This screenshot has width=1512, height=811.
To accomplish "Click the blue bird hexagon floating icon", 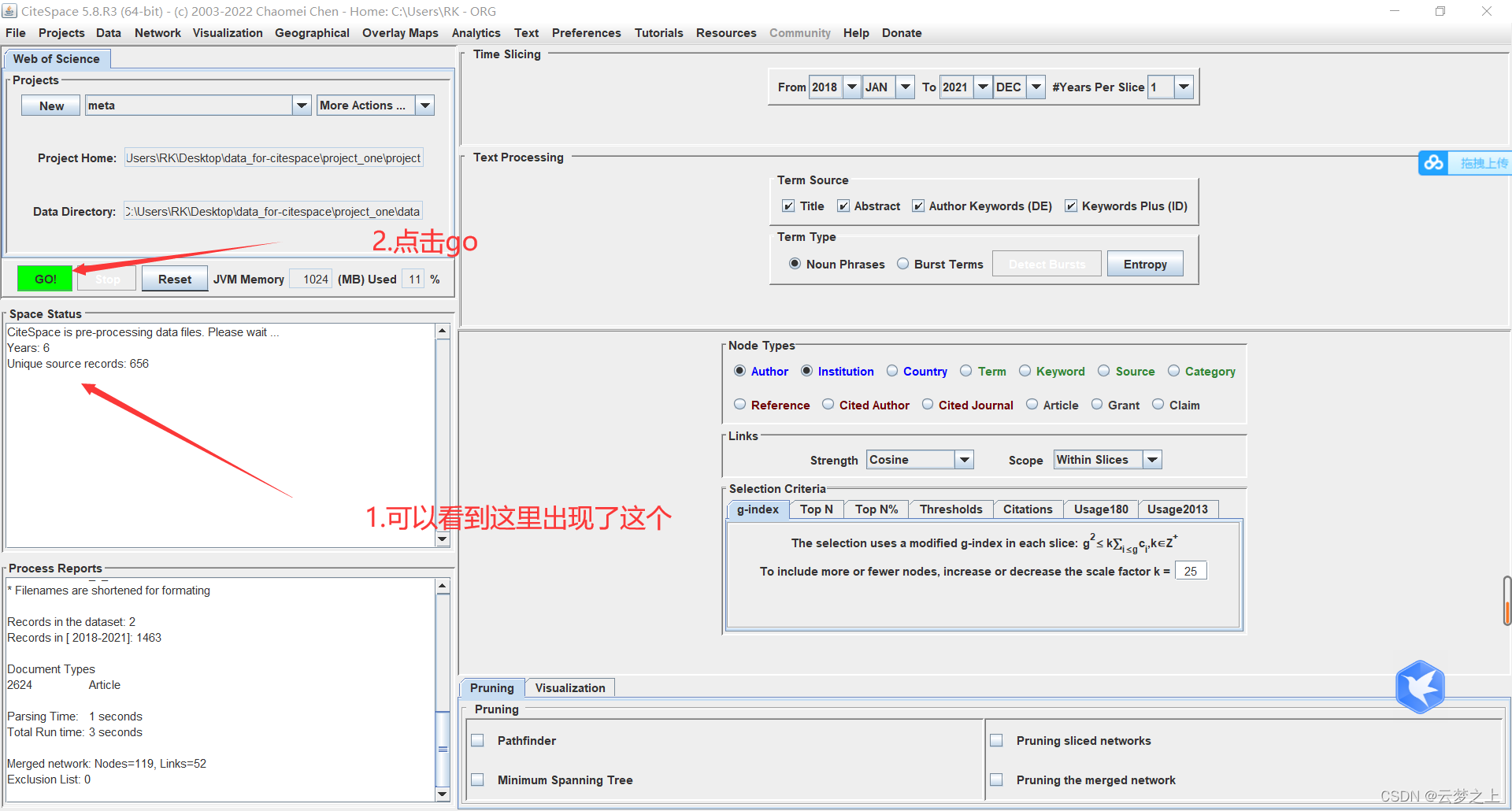I will [x=1421, y=687].
